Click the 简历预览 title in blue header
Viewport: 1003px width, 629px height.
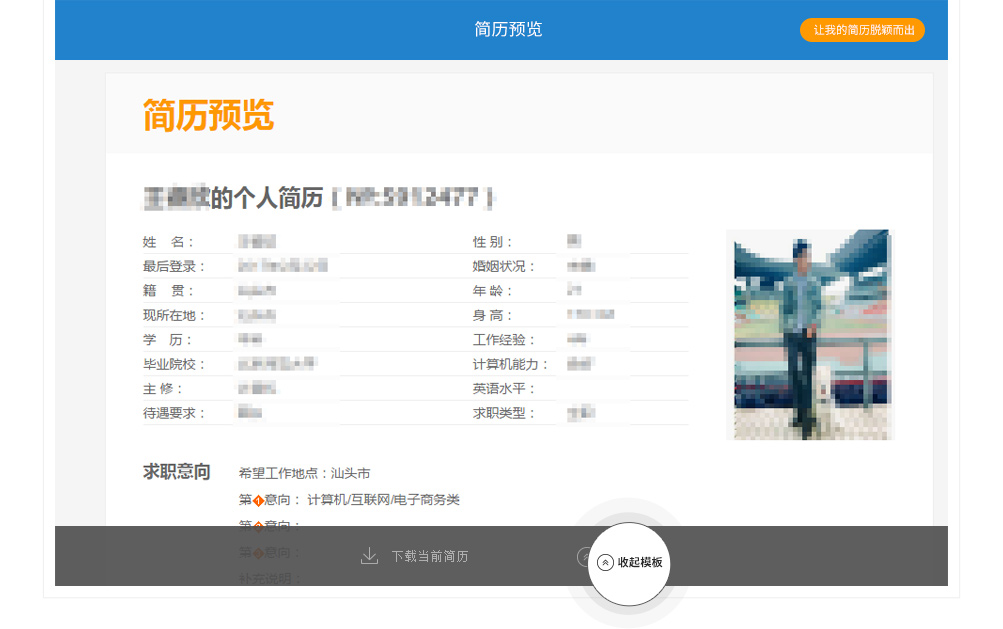tap(508, 30)
